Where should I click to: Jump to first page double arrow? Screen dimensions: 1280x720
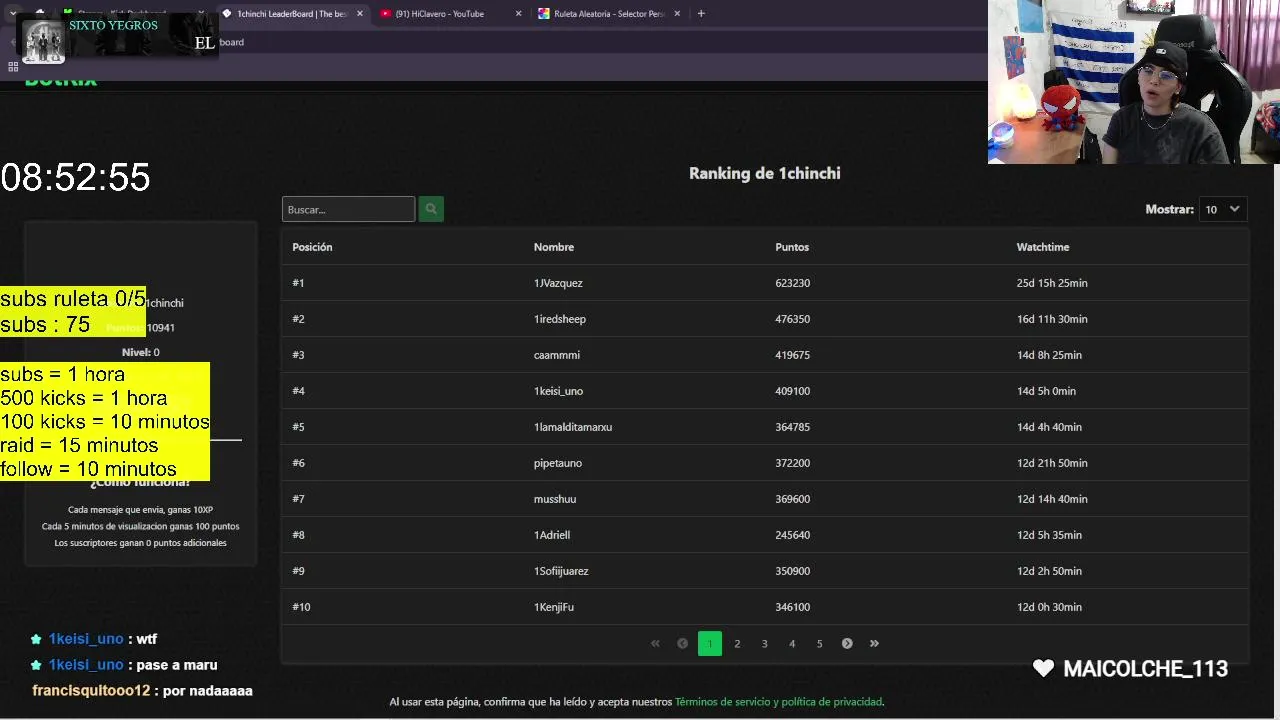[655, 644]
